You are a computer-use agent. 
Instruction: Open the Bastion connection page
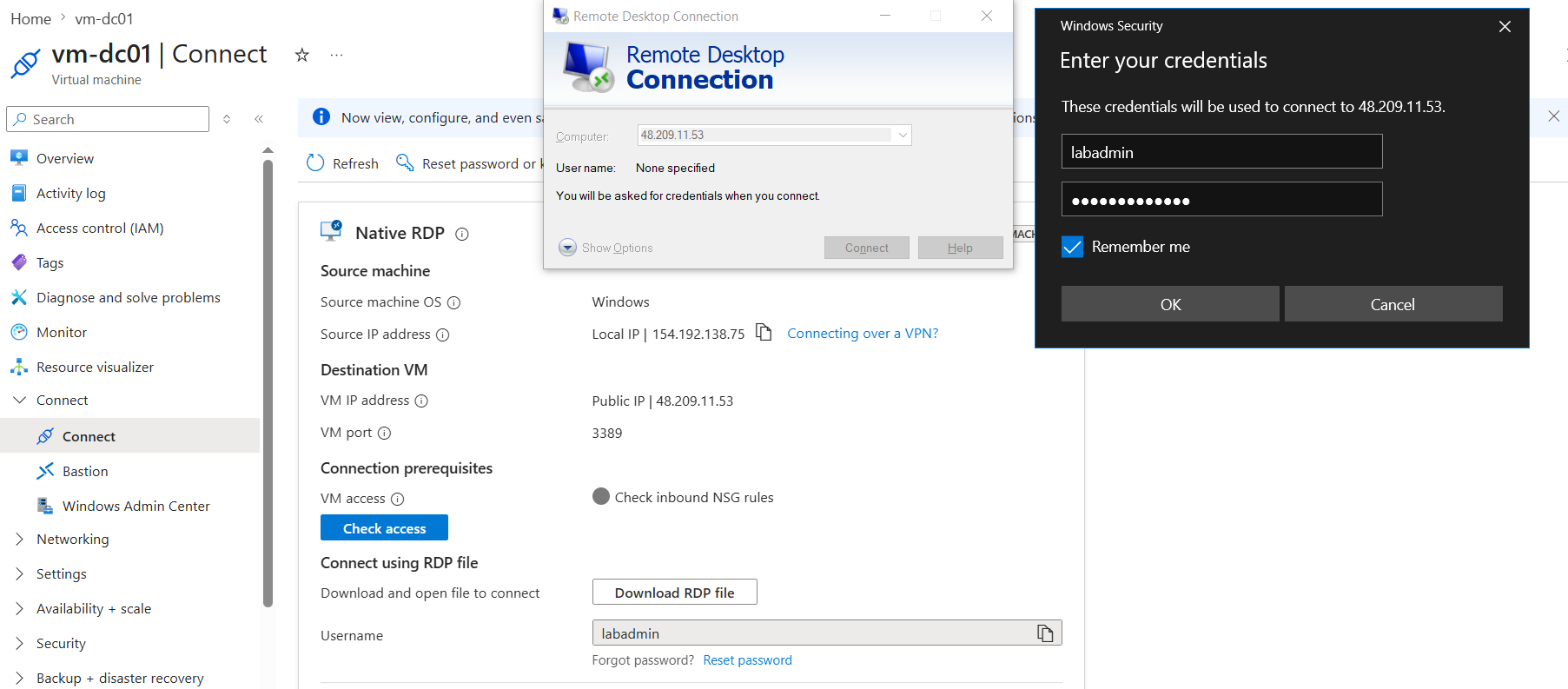point(85,471)
